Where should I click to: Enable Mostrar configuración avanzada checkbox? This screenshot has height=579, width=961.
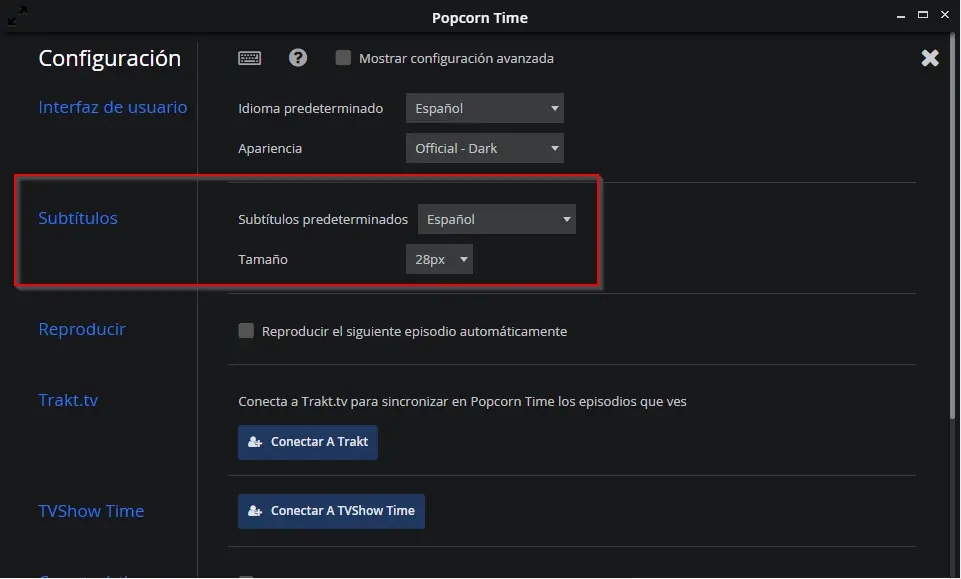pos(343,58)
